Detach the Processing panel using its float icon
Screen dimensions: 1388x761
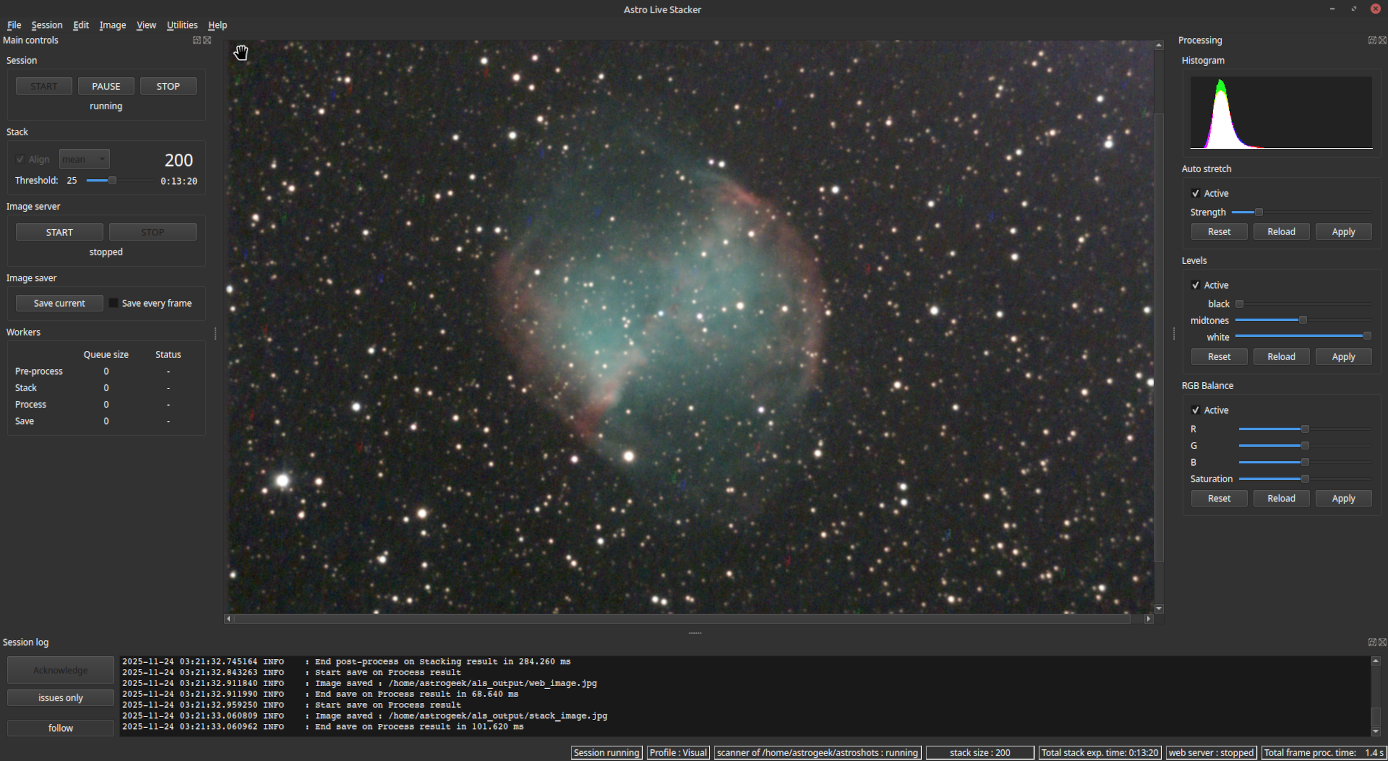1371,40
